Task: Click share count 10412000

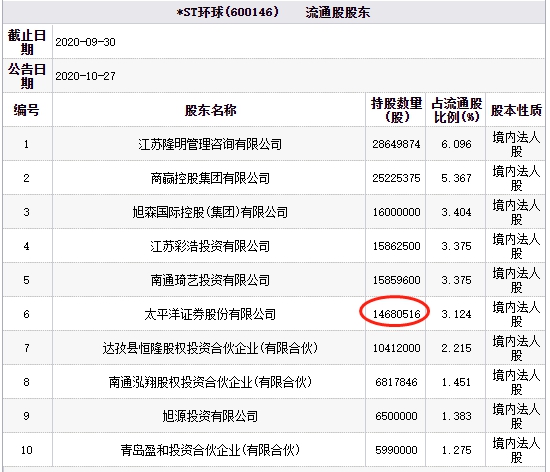Action: click(396, 348)
